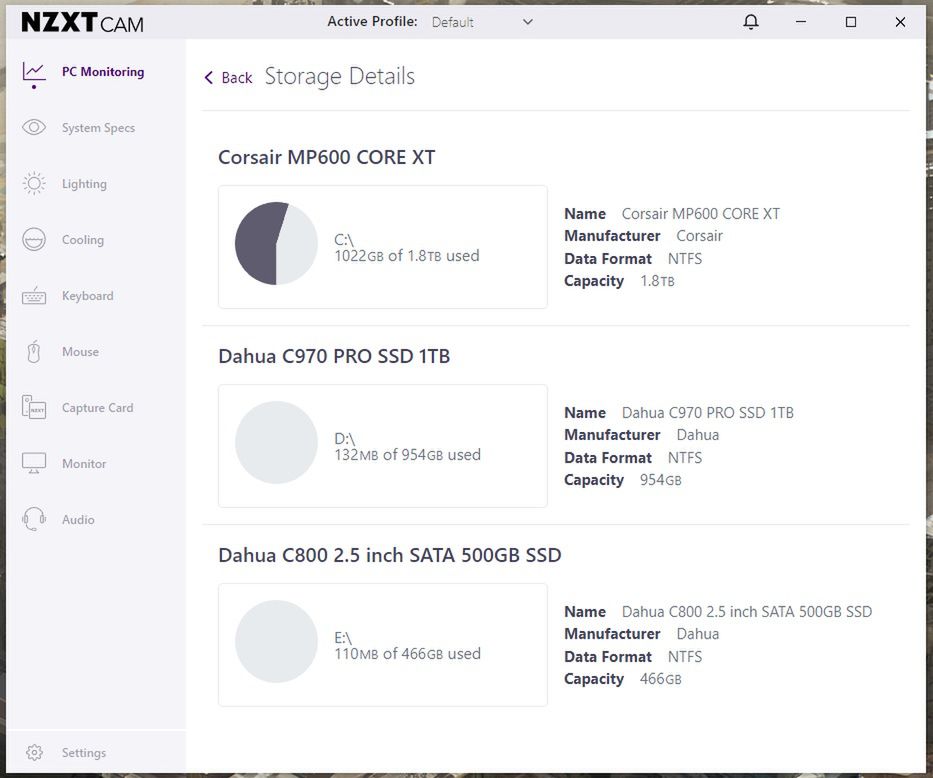The width and height of the screenshot is (933, 778).
Task: Click the D:\ drive usage pie chart
Action: pos(276,442)
